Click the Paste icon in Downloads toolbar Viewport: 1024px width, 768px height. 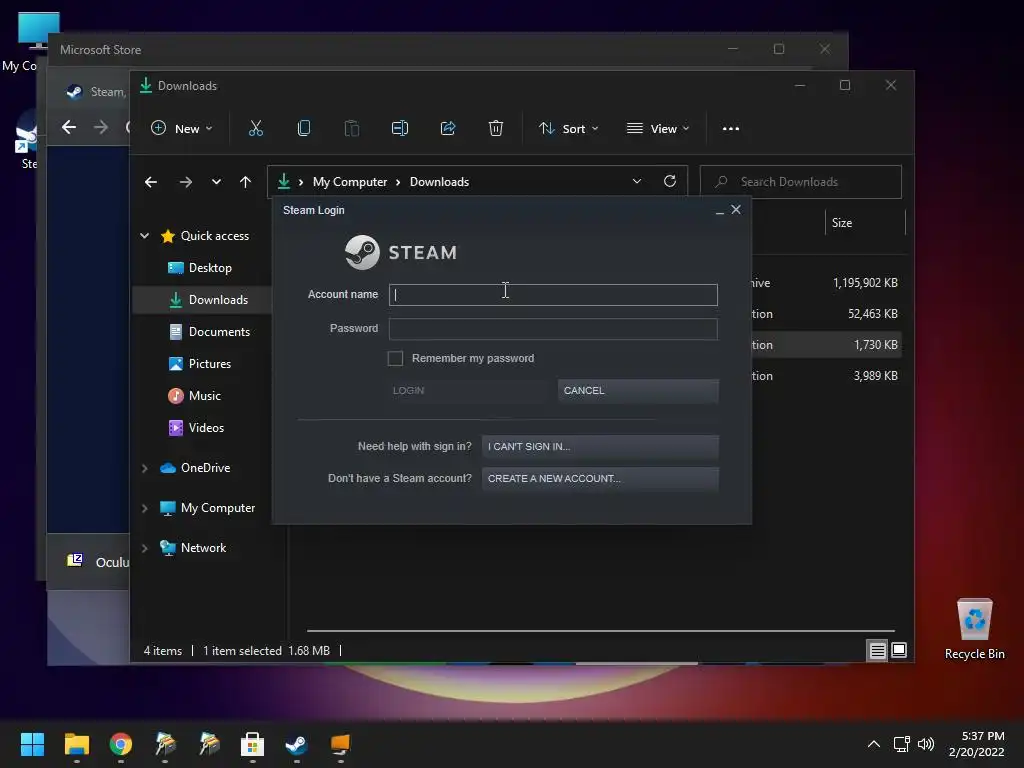[x=351, y=129]
